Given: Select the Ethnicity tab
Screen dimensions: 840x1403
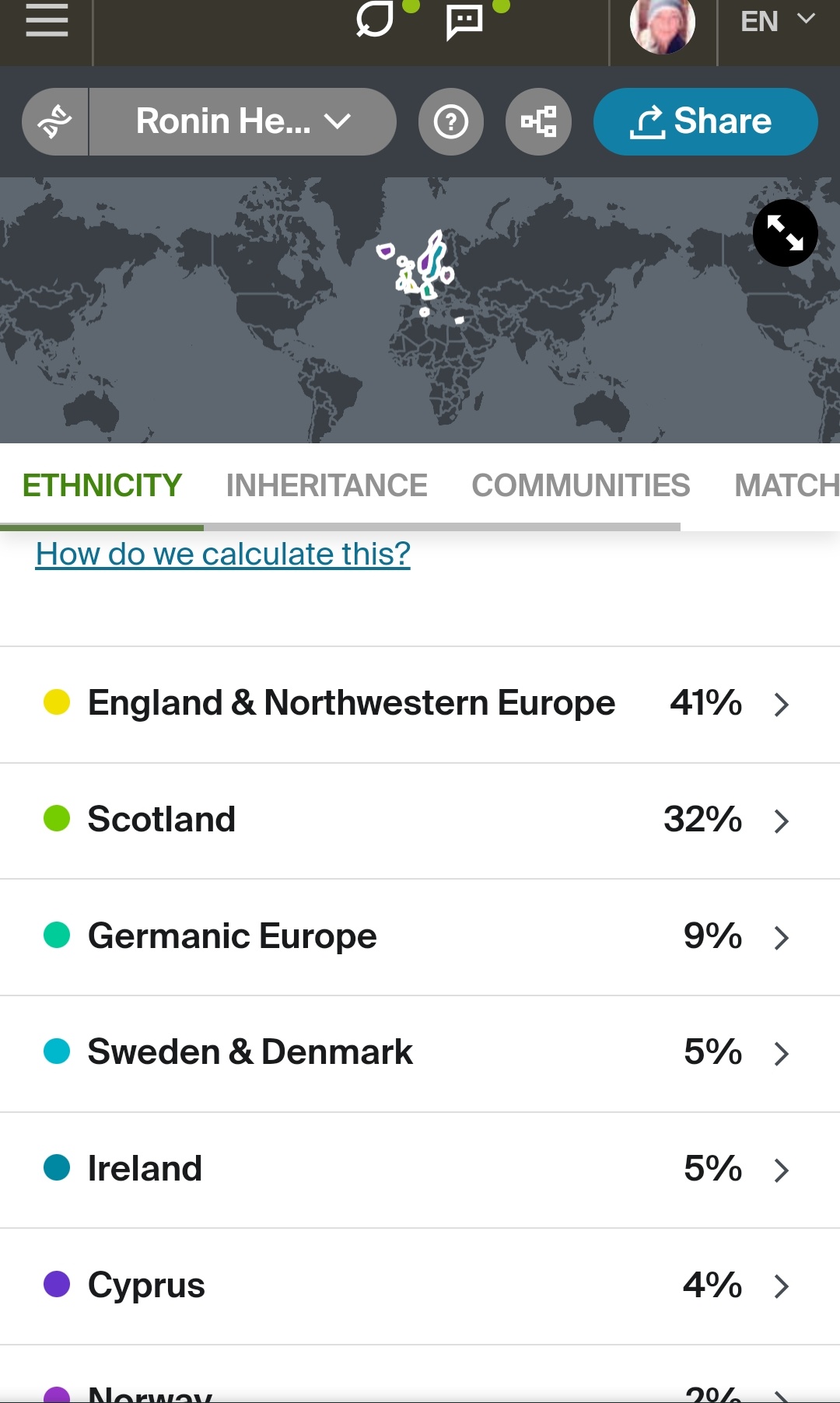Looking at the screenshot, I should point(102,485).
